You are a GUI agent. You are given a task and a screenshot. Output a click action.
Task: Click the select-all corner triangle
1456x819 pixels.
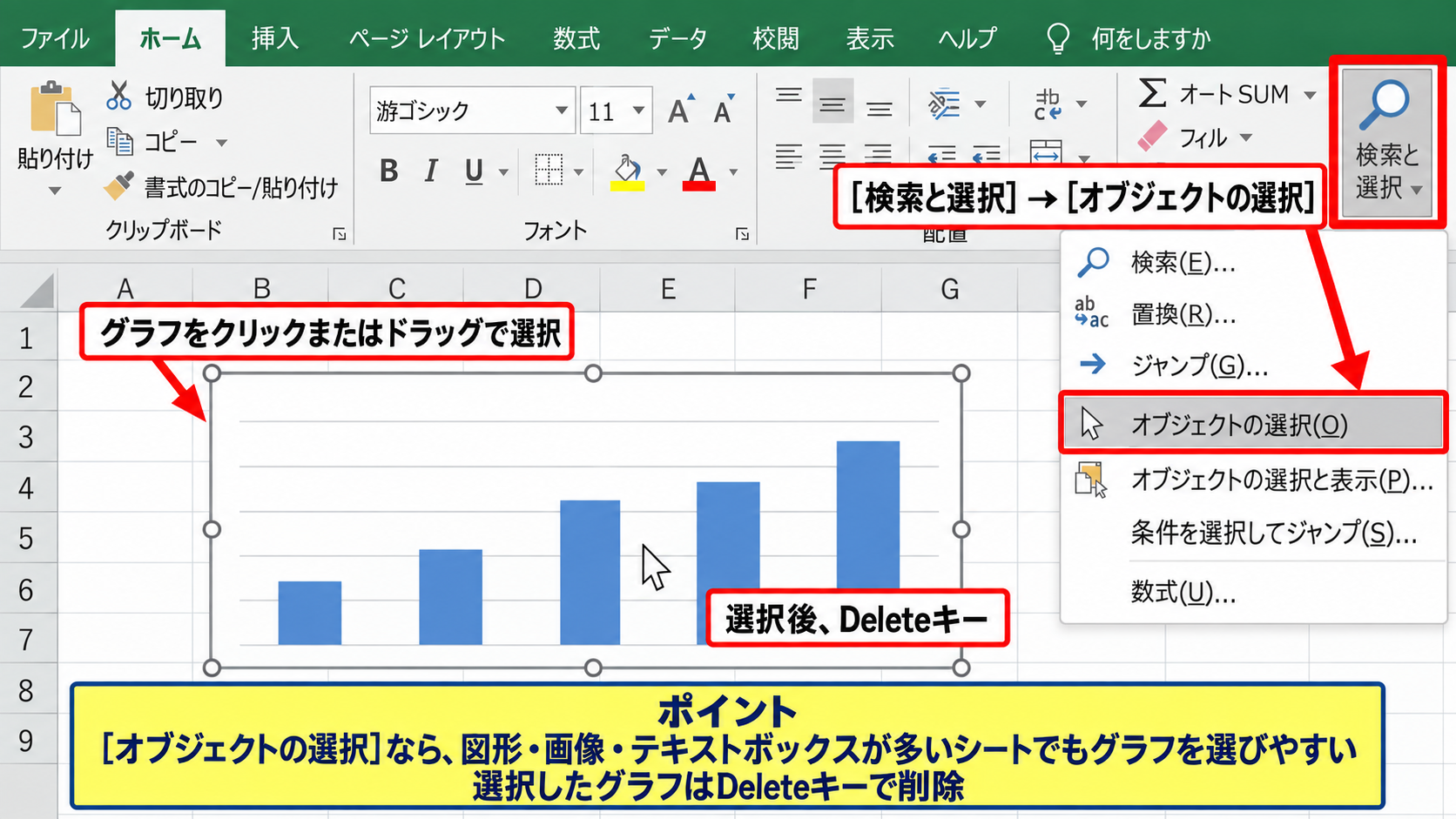[x=37, y=291]
